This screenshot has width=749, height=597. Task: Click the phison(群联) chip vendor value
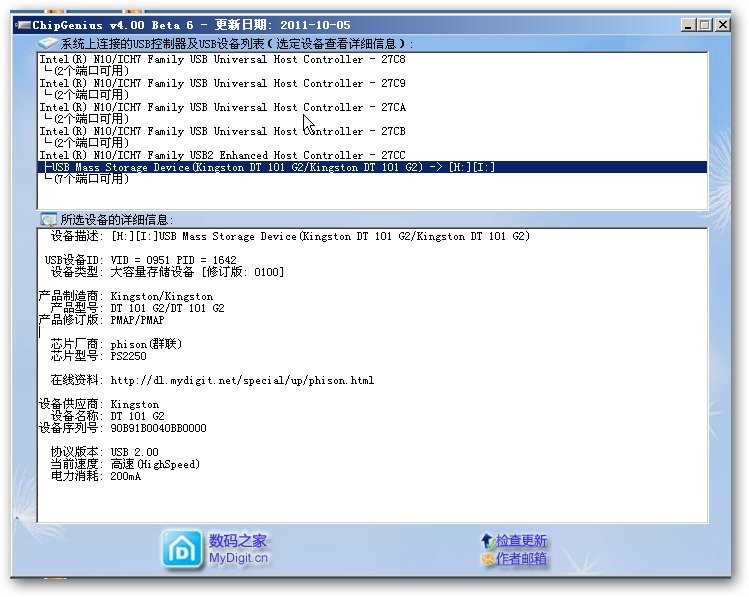[146, 344]
